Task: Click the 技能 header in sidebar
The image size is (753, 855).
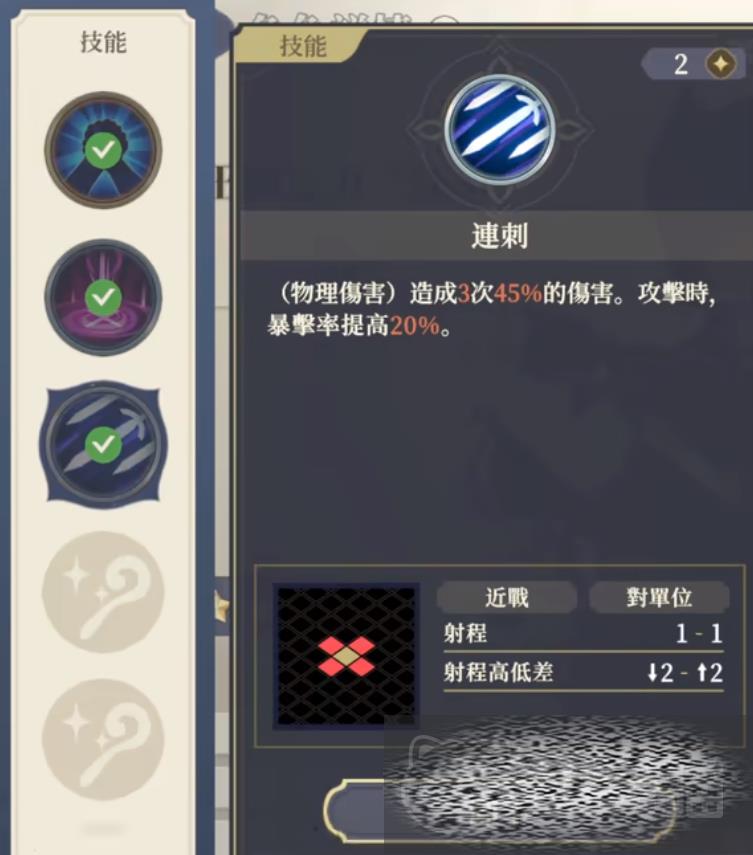Action: pos(103,43)
